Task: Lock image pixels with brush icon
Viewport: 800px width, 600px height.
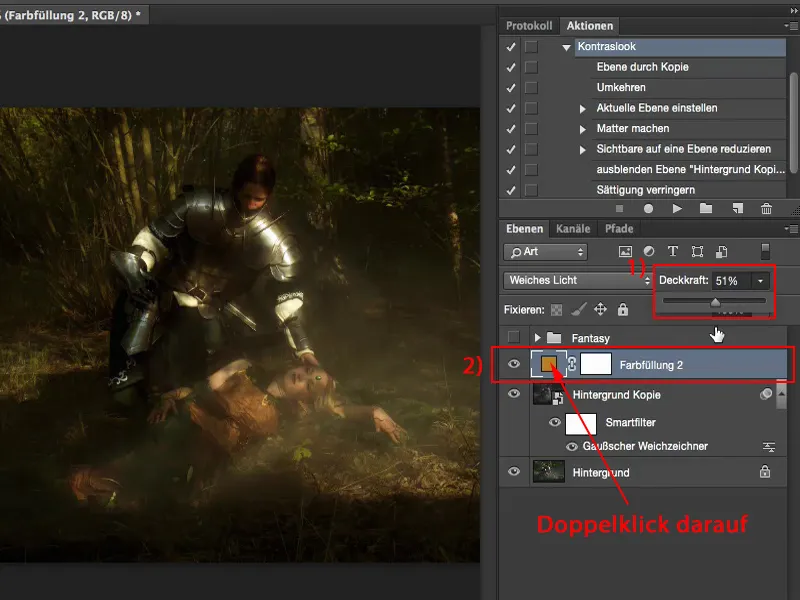Action: 579,309
